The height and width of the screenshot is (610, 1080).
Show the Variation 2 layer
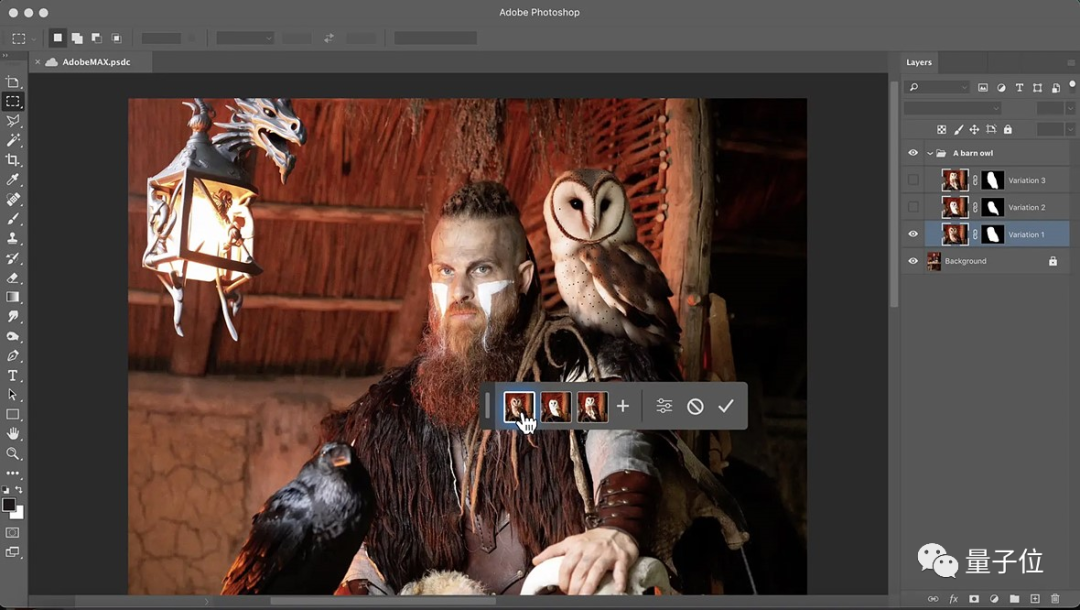[913, 207]
